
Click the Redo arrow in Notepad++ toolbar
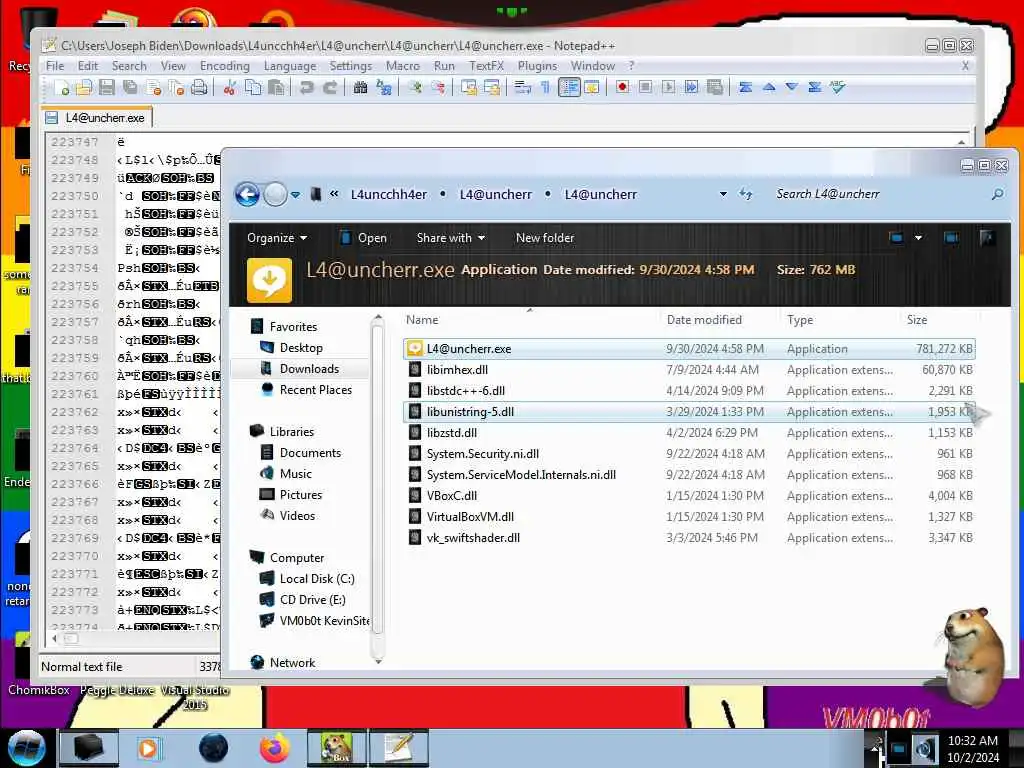pyautogui.click(x=330, y=87)
